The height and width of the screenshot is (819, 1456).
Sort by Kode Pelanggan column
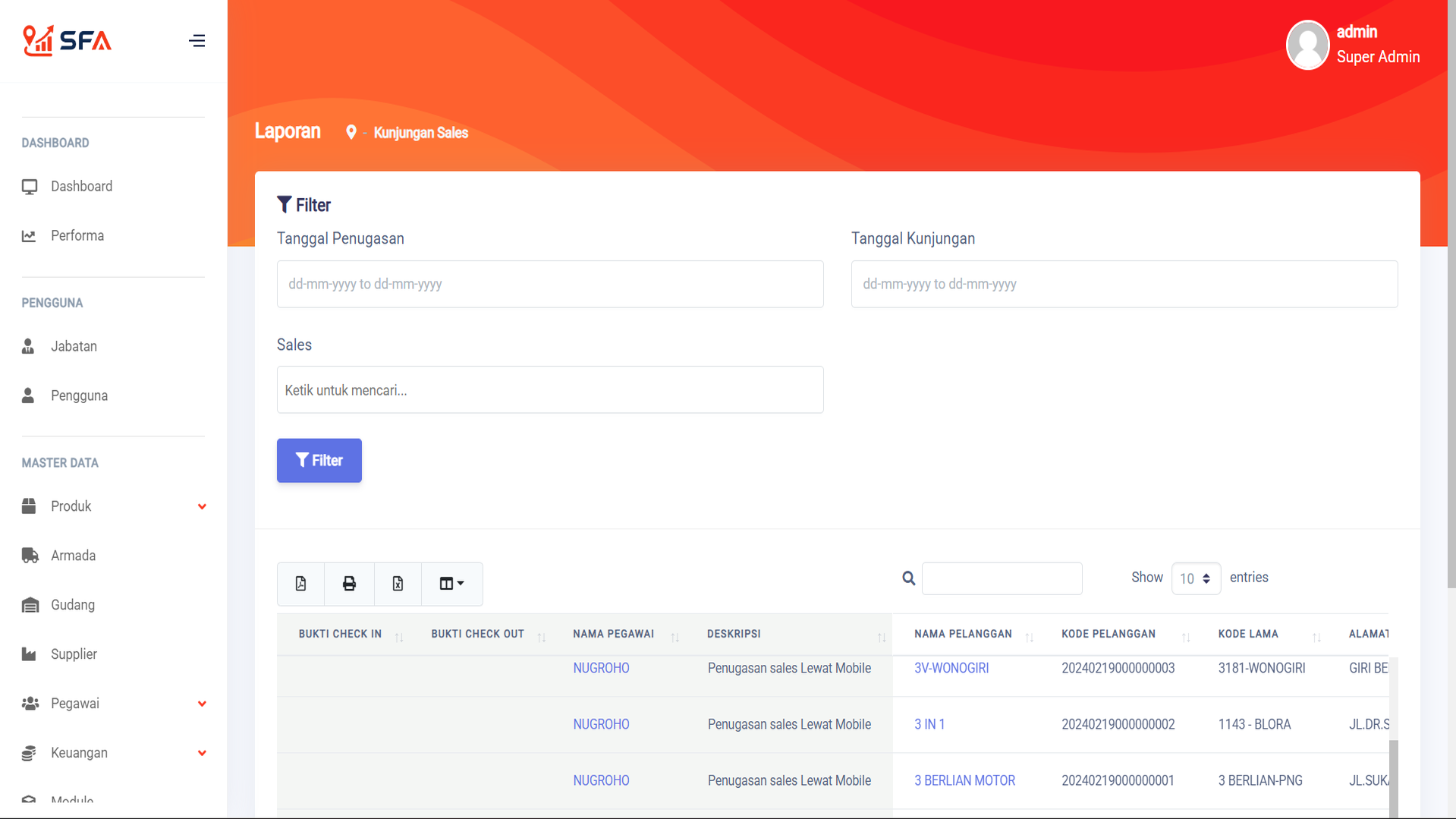(1118, 635)
